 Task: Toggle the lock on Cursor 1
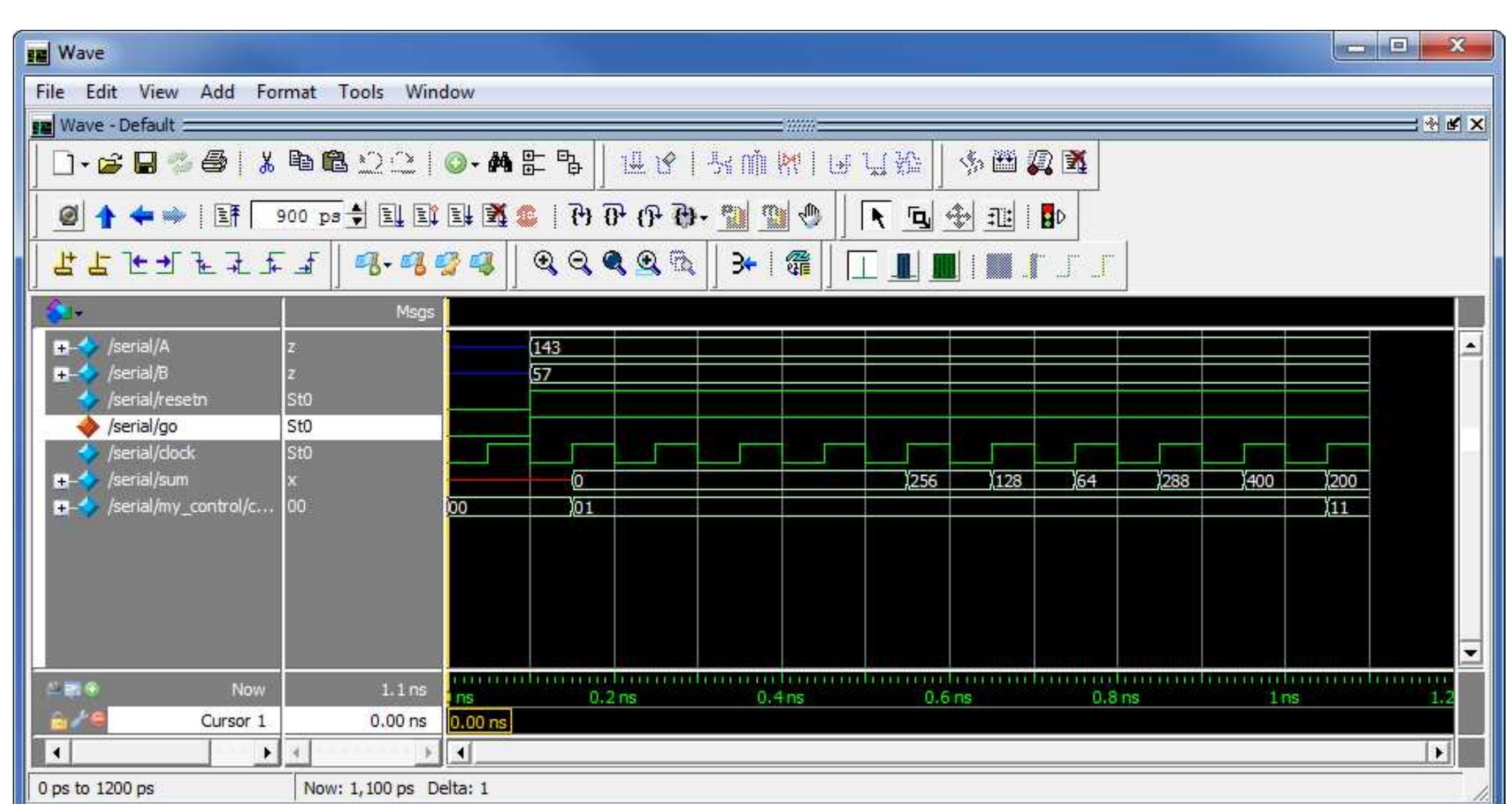coord(59,721)
